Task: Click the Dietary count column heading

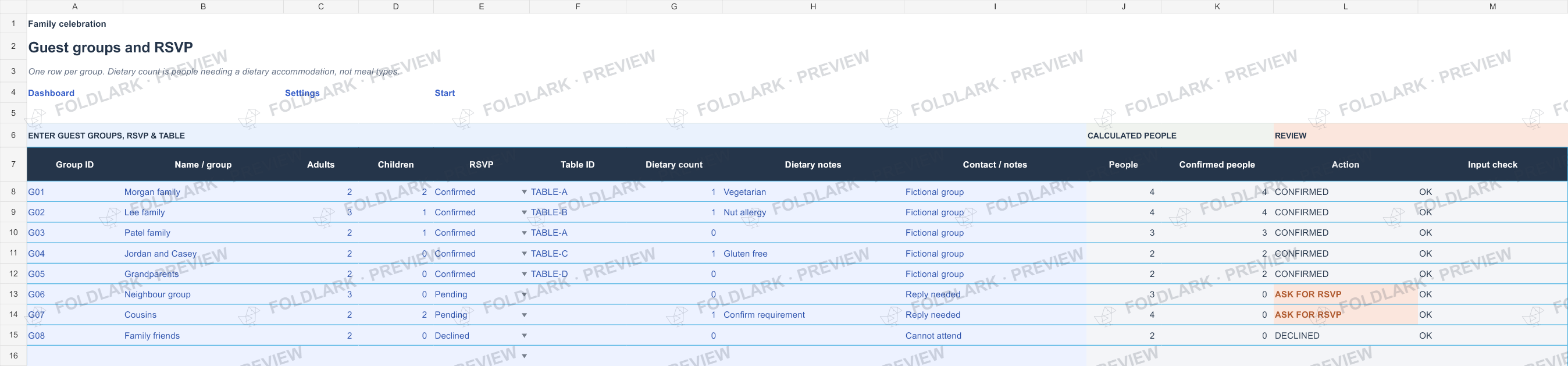Action: (x=674, y=165)
